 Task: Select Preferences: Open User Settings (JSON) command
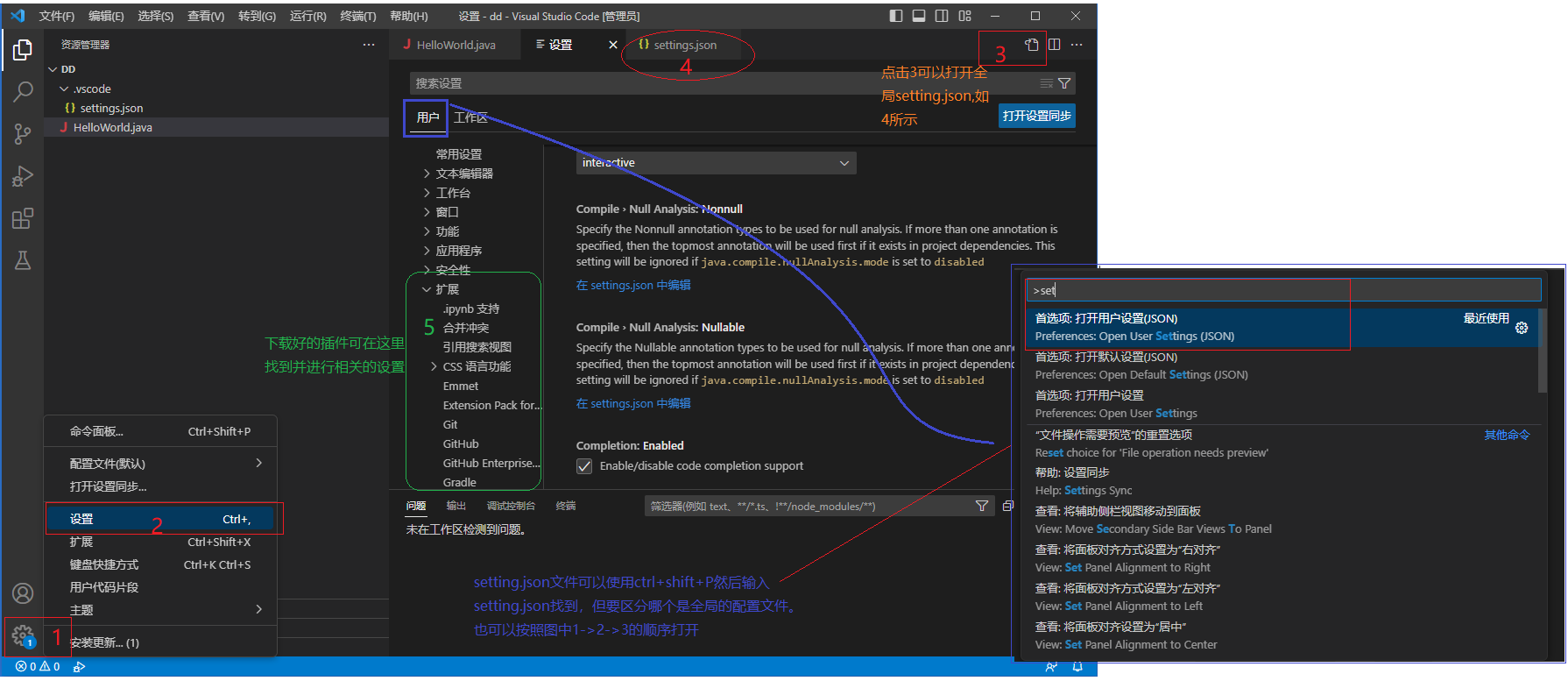click(1282, 328)
